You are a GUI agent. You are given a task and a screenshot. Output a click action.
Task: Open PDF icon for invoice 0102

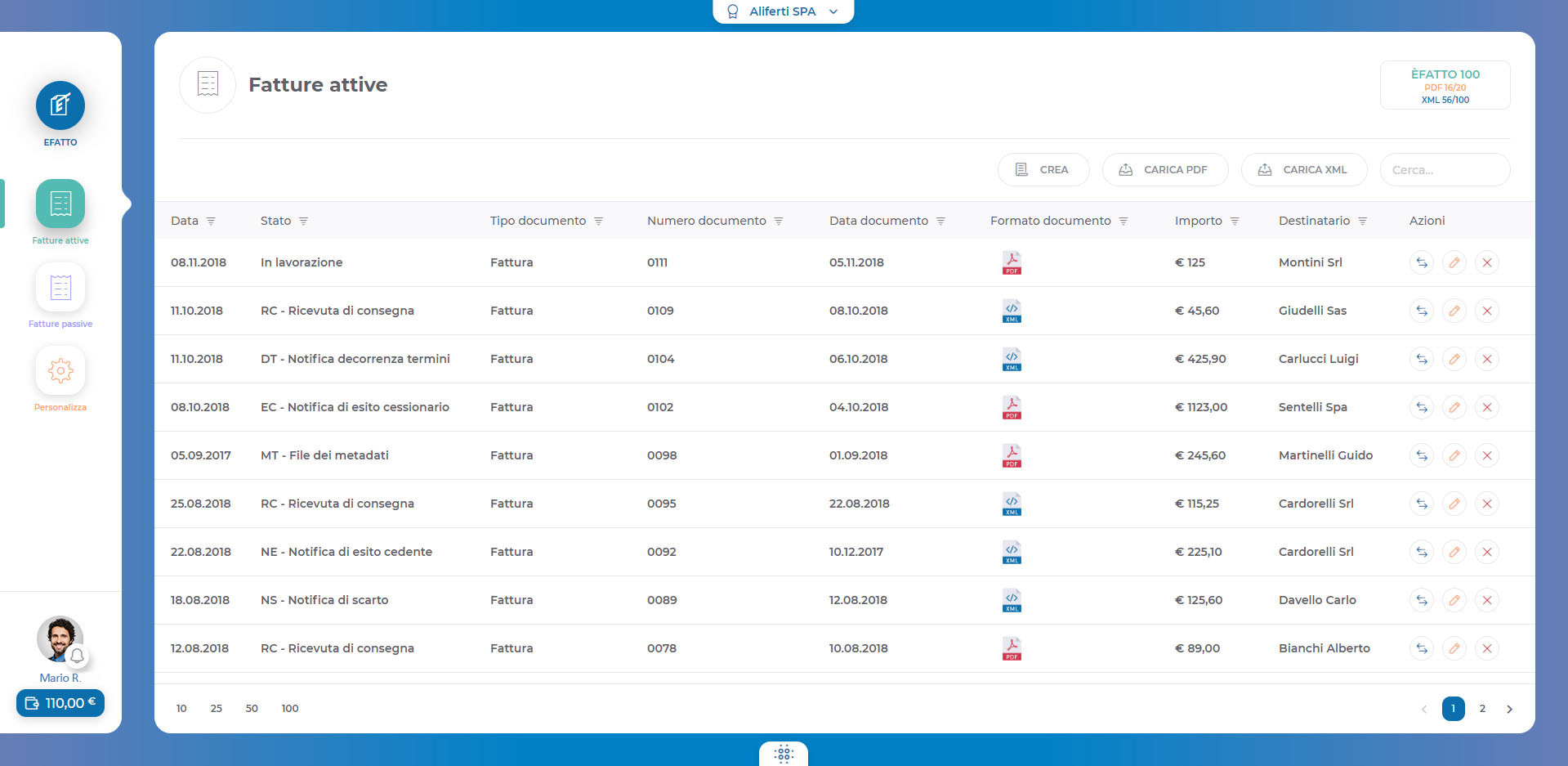[1012, 407]
